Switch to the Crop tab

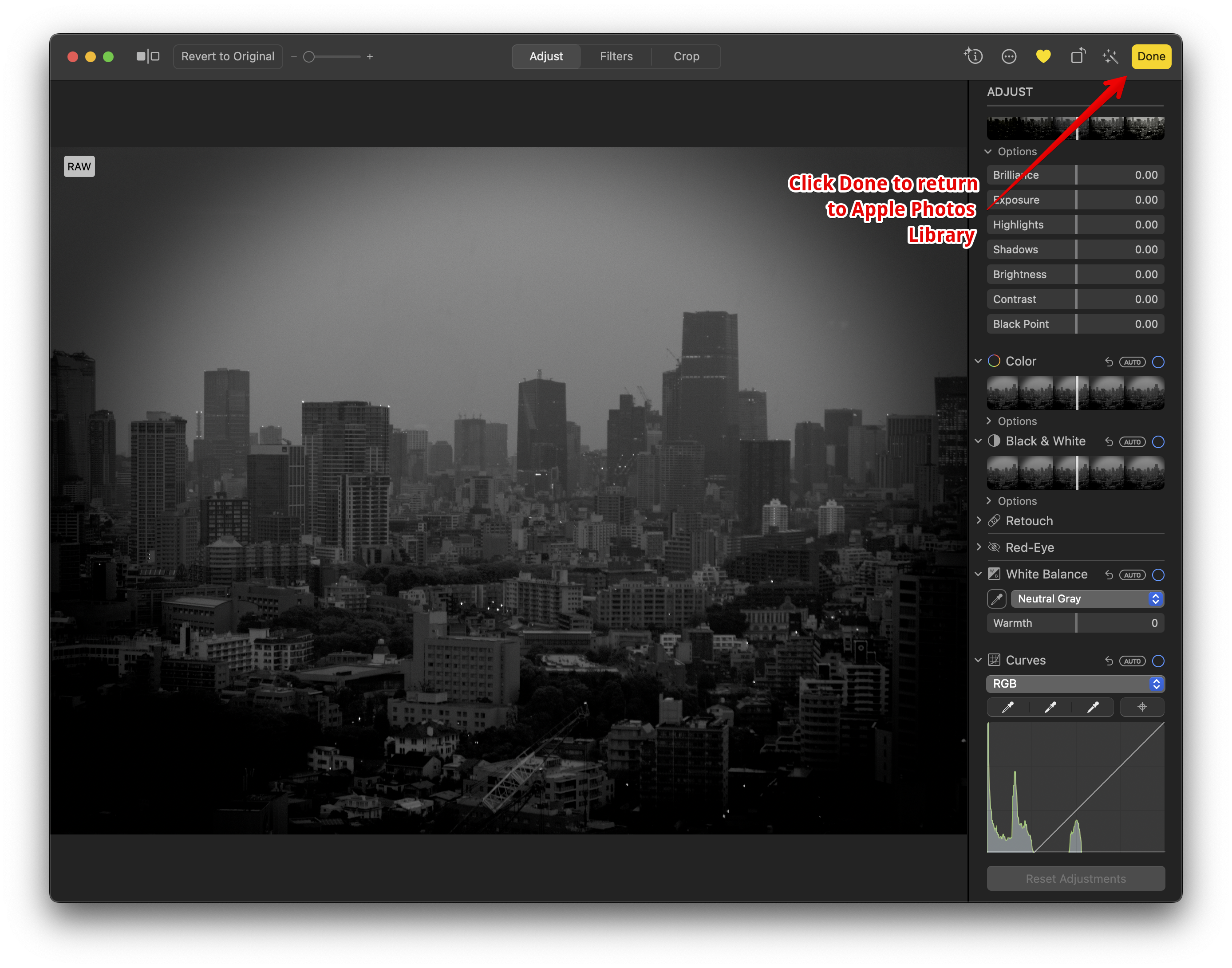(x=686, y=57)
